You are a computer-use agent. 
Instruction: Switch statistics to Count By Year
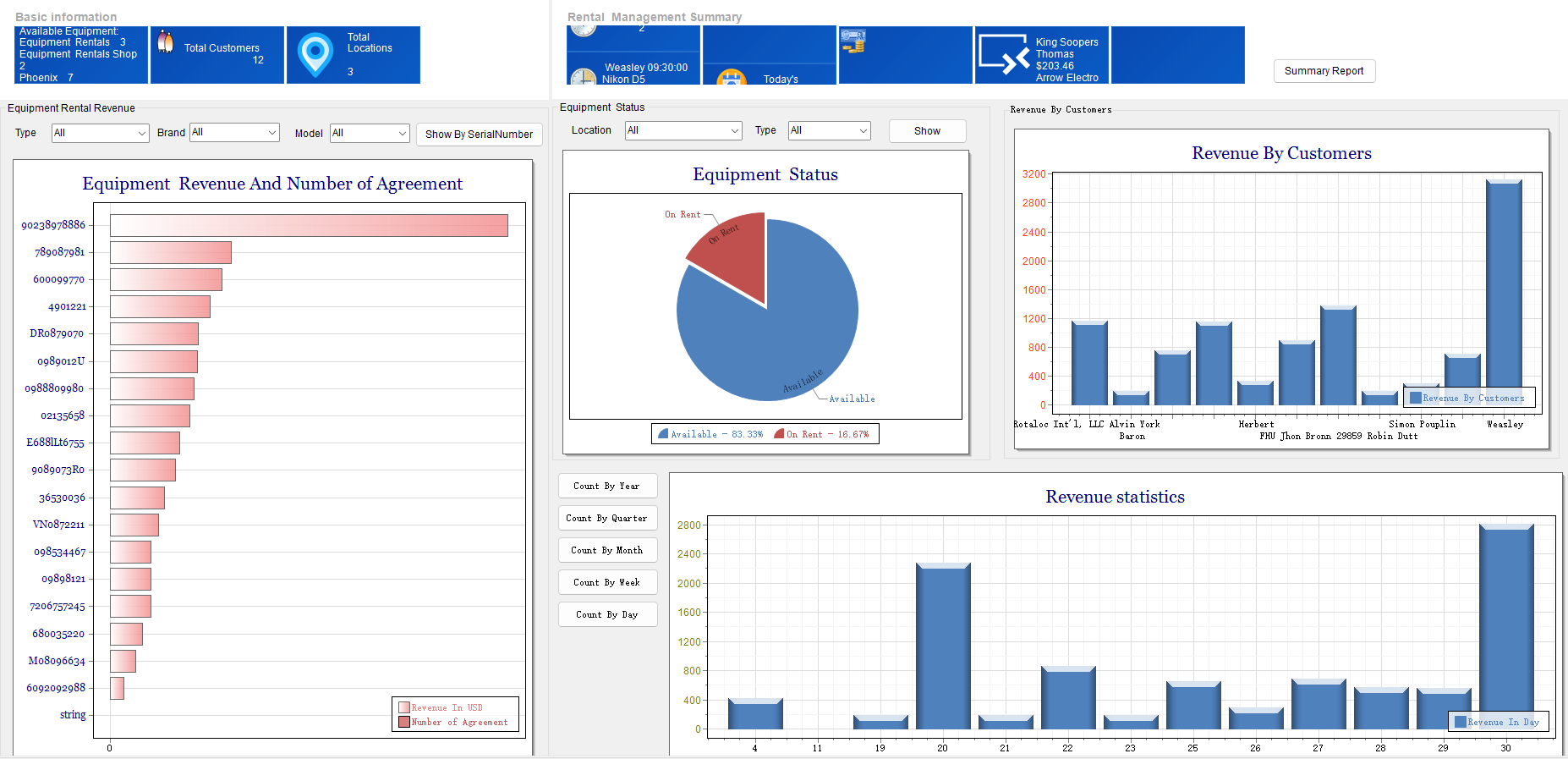(x=607, y=486)
